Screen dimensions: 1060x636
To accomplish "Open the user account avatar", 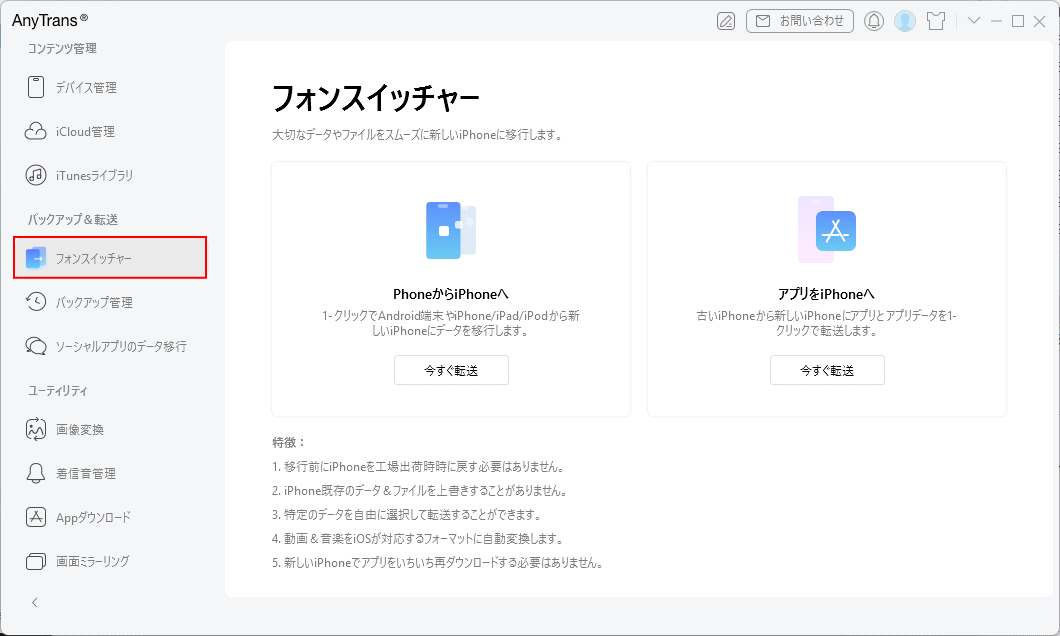I will coord(905,21).
